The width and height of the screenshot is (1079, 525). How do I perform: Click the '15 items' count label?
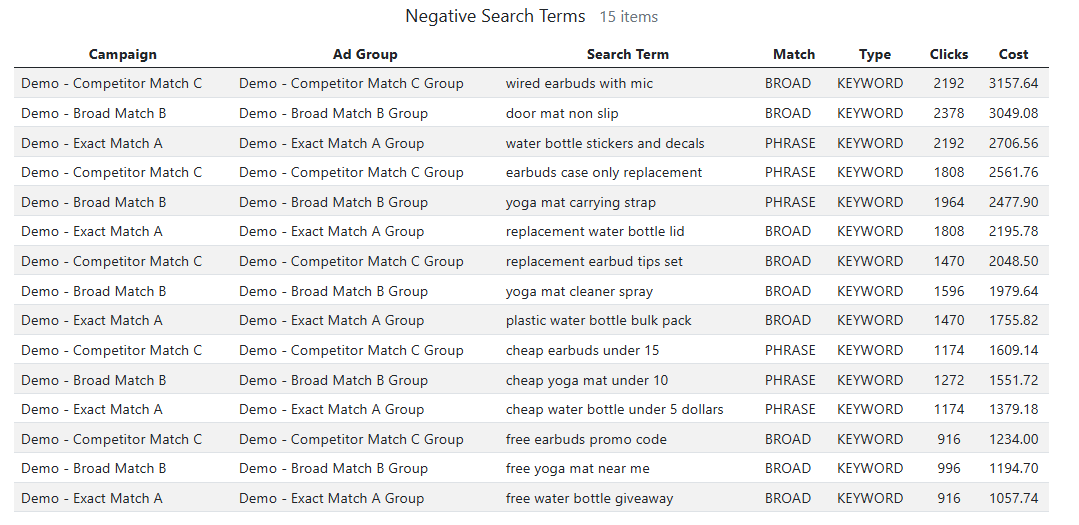tap(628, 17)
